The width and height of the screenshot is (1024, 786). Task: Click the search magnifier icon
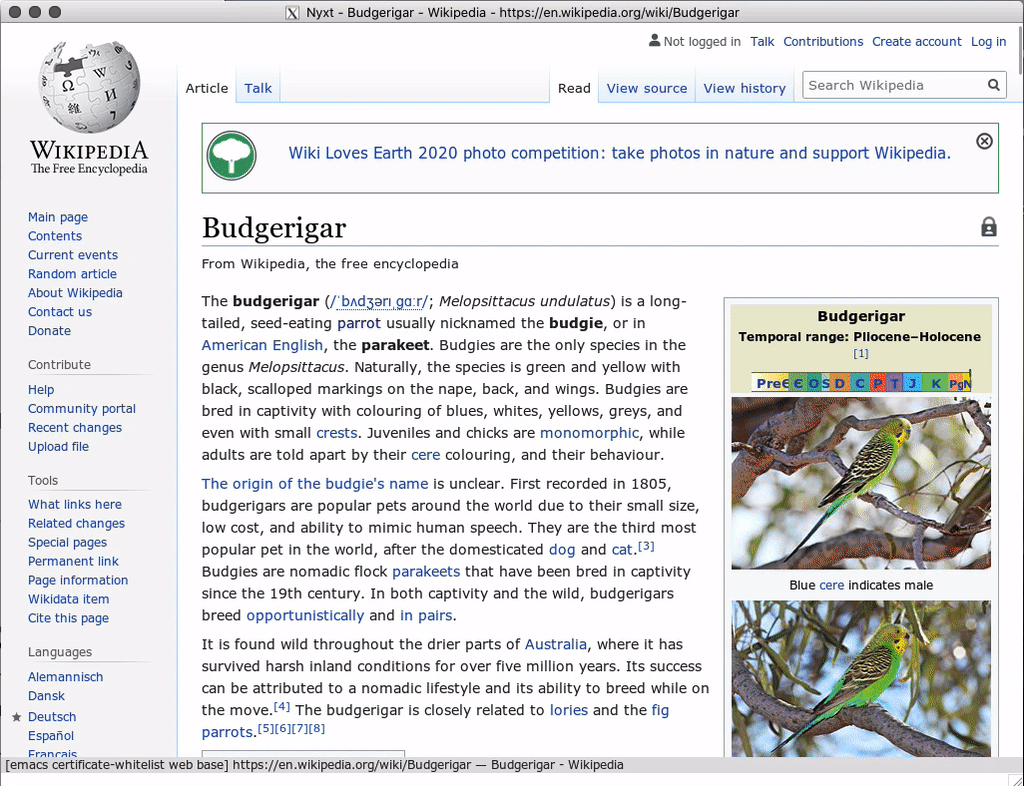[x=993, y=85]
